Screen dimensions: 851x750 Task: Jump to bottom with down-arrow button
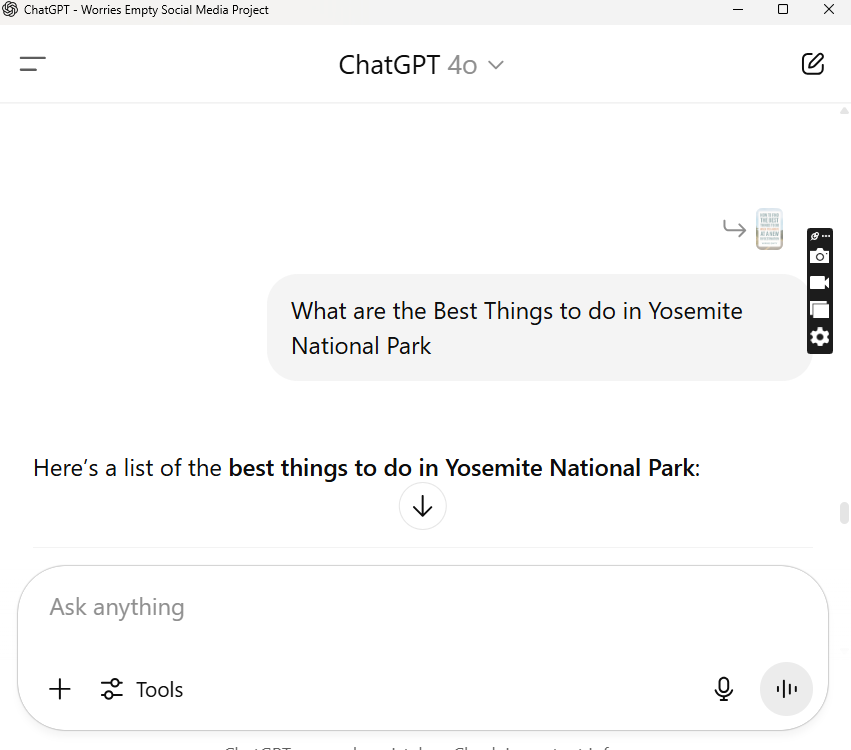coord(422,506)
